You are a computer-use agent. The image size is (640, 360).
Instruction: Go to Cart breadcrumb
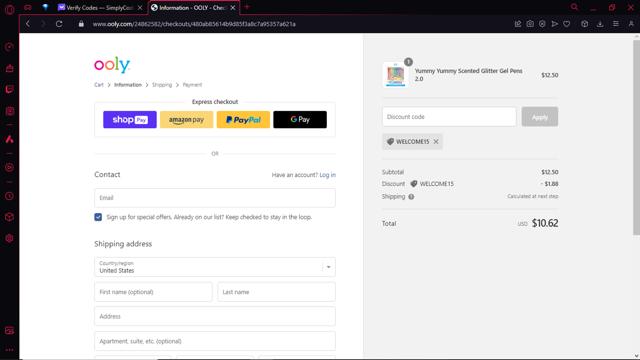[99, 85]
